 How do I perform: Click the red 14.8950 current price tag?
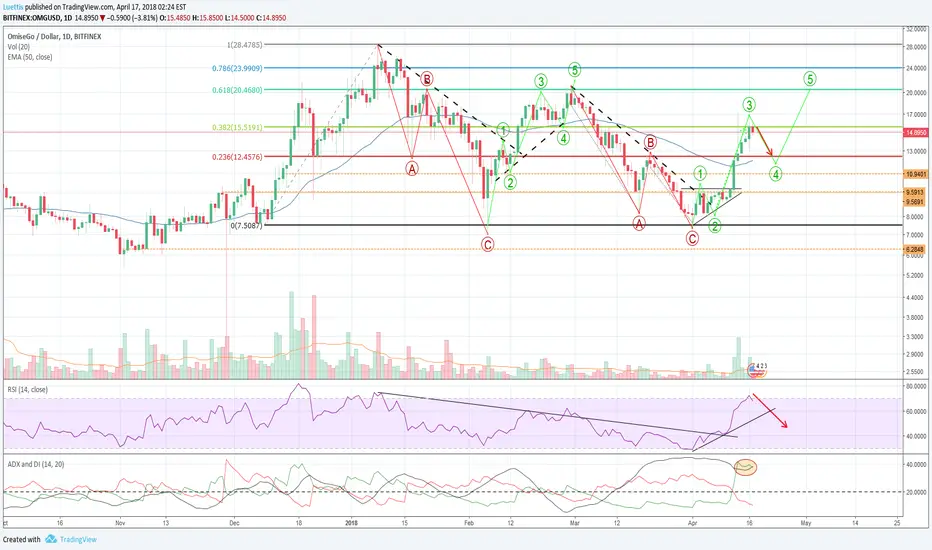tap(915, 133)
